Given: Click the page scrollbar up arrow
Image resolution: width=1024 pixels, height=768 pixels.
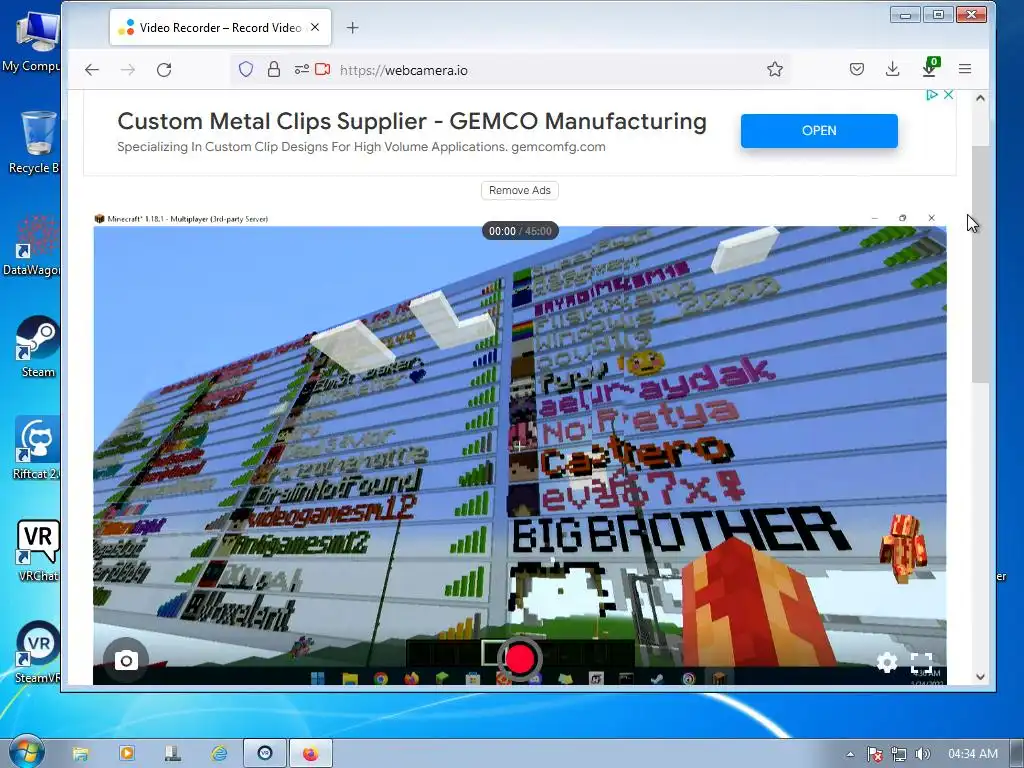Looking at the screenshot, I should tap(980, 98).
